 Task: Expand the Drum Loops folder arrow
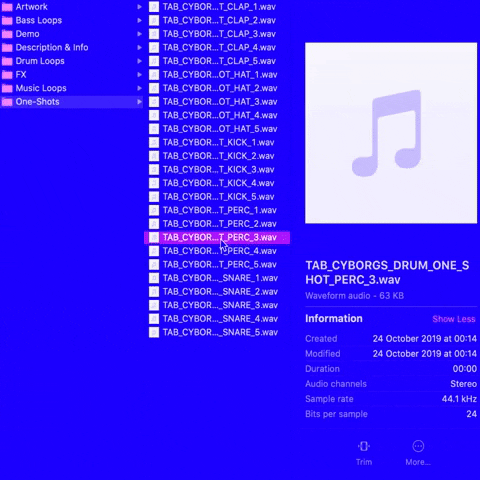click(139, 61)
